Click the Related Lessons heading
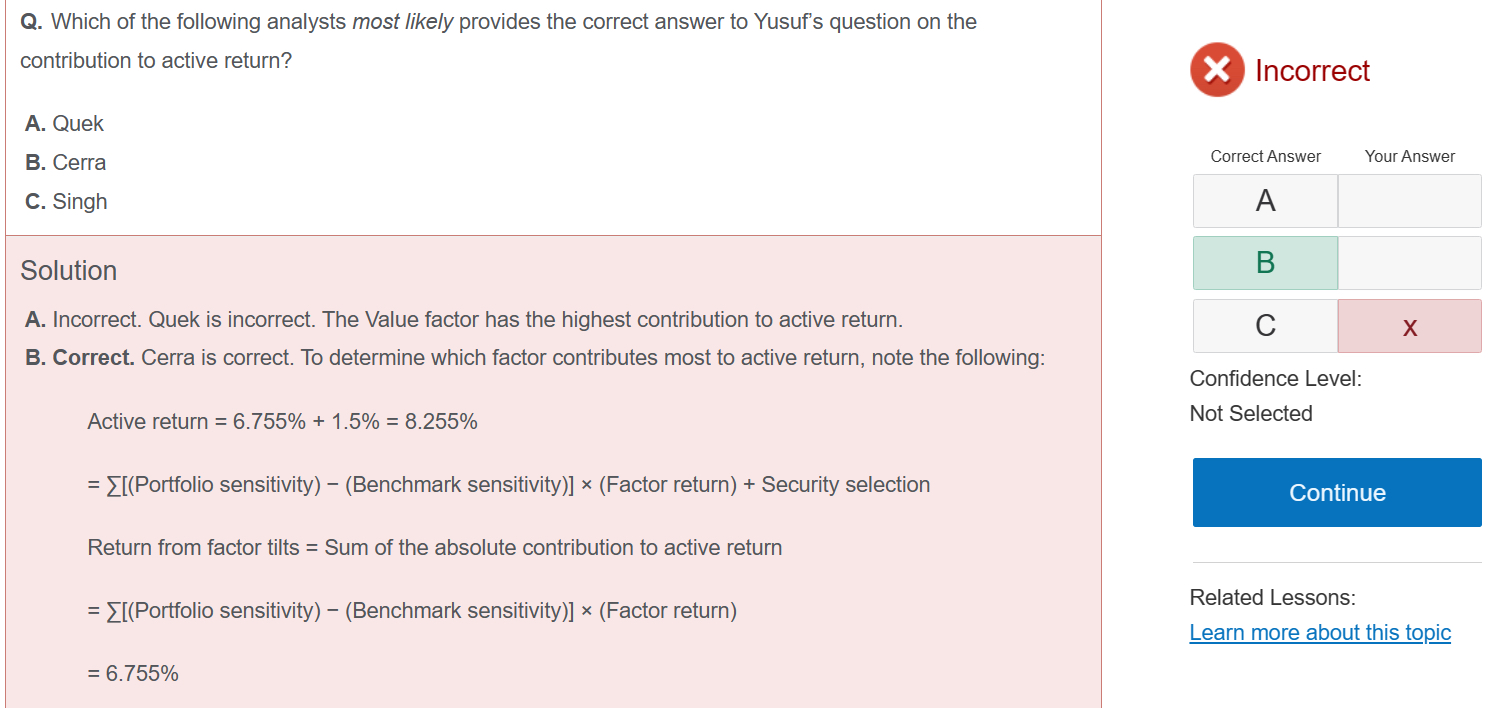 tap(1272, 598)
